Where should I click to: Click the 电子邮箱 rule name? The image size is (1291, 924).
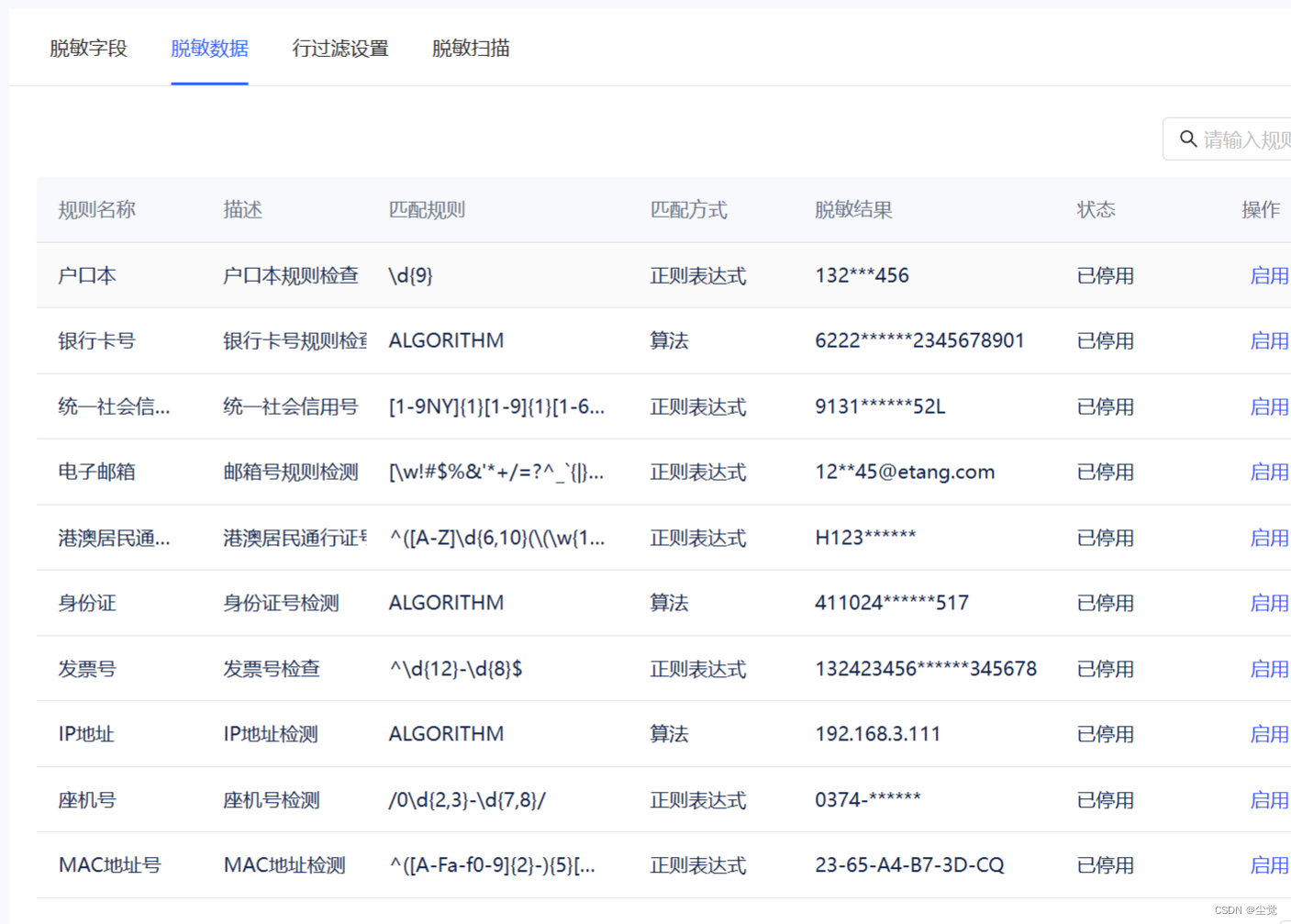(97, 472)
